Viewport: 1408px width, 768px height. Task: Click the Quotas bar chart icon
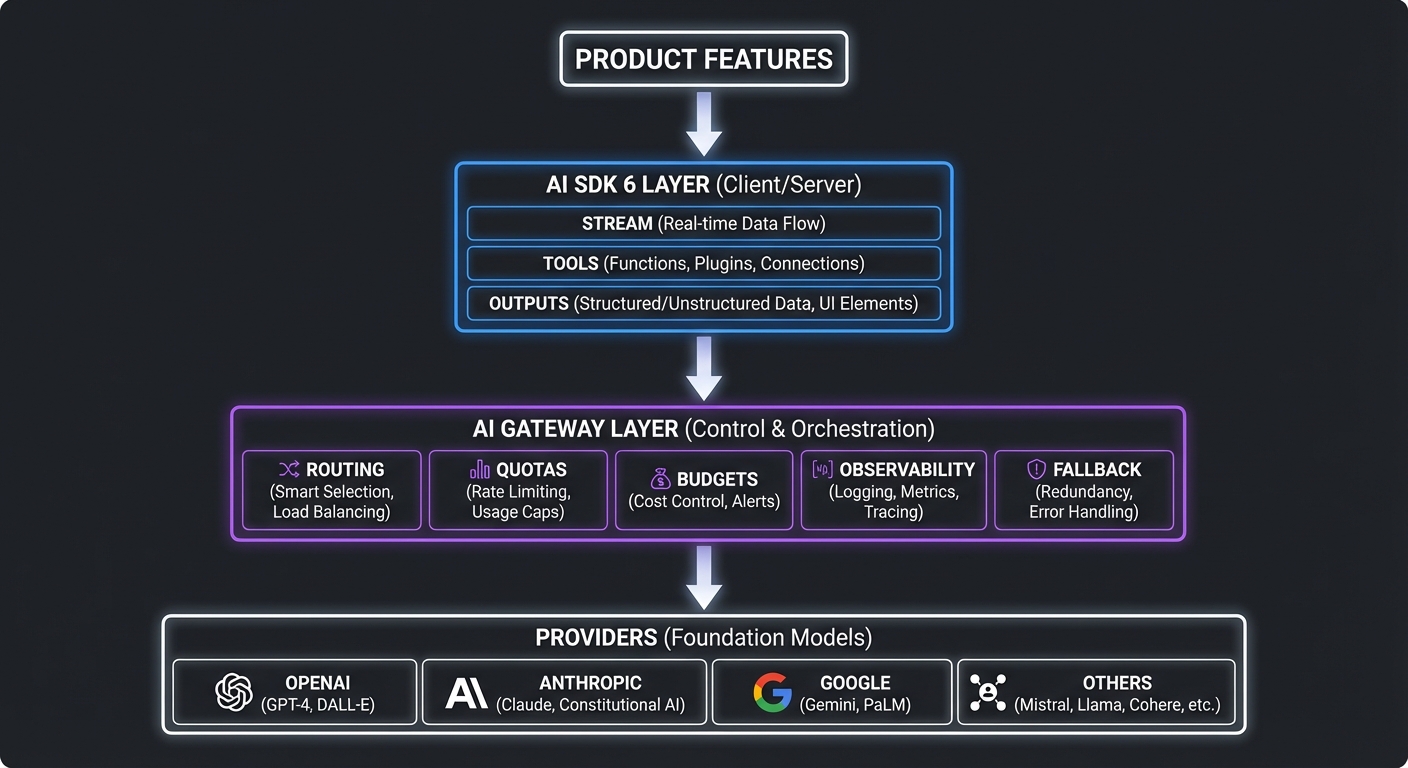[478, 469]
